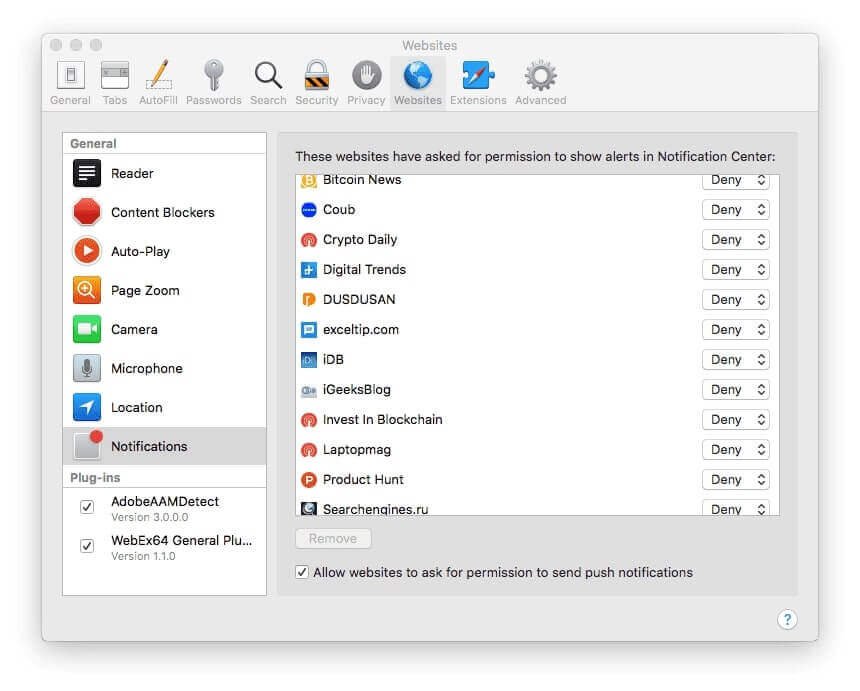Open the Deny dropdown for Coub

[735, 209]
